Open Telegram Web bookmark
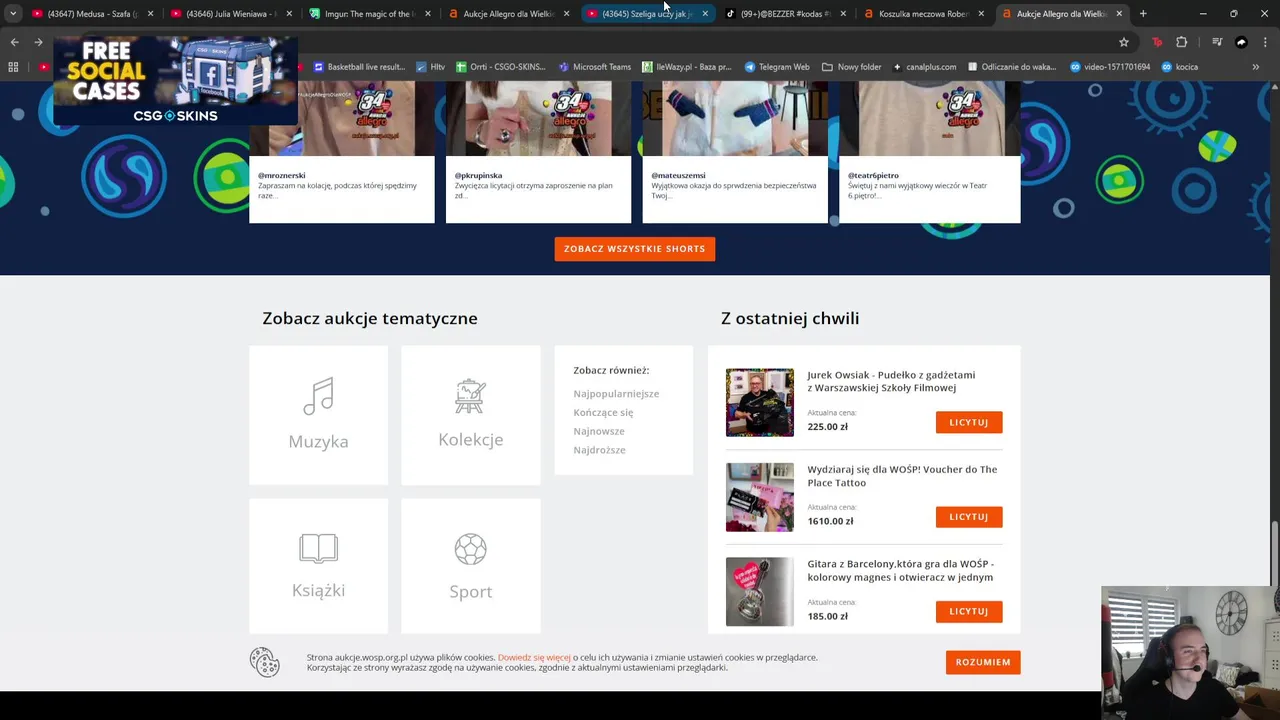Screen dimensions: 1280x720 777,67
